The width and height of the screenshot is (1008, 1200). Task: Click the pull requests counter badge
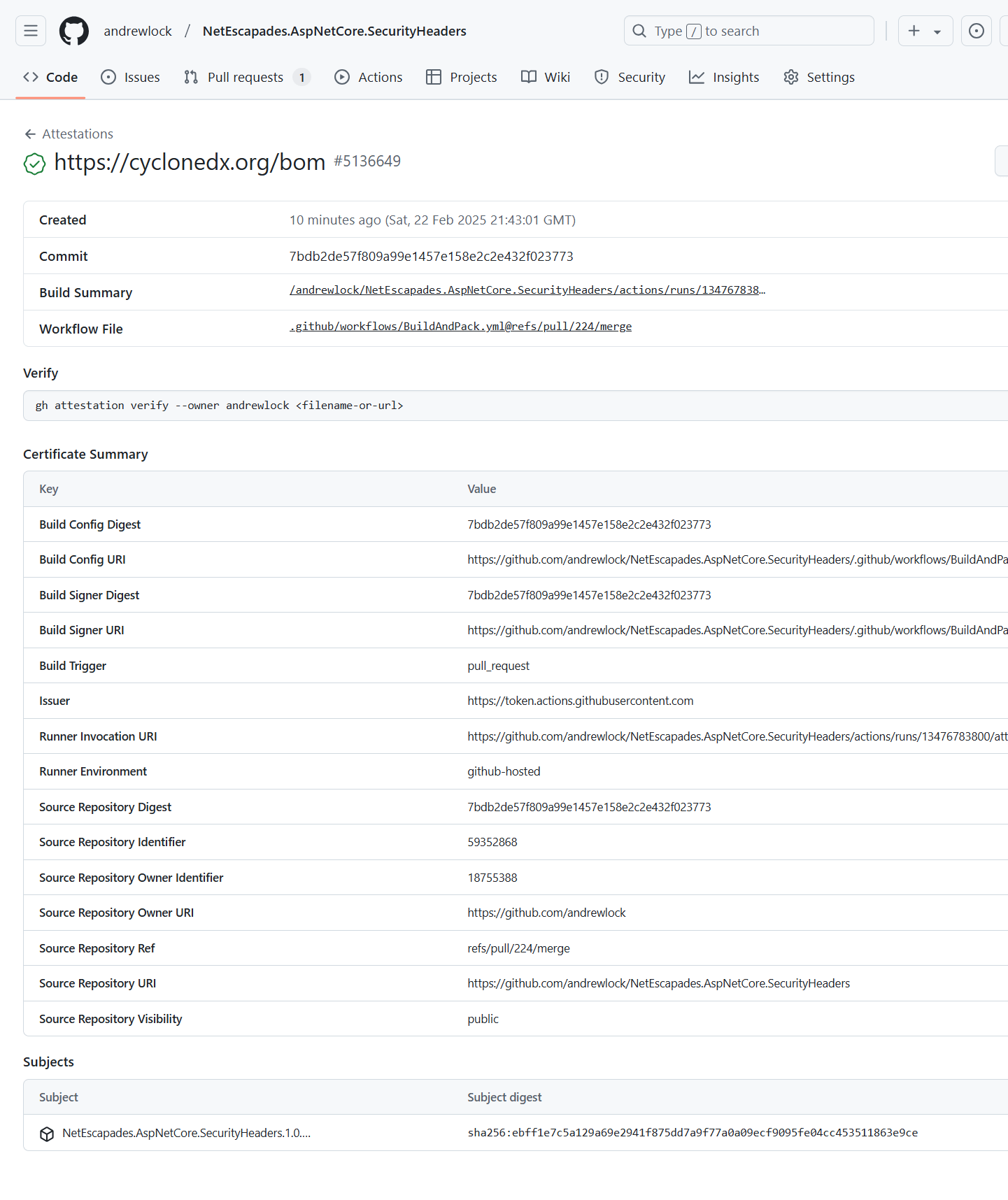pyautogui.click(x=301, y=77)
